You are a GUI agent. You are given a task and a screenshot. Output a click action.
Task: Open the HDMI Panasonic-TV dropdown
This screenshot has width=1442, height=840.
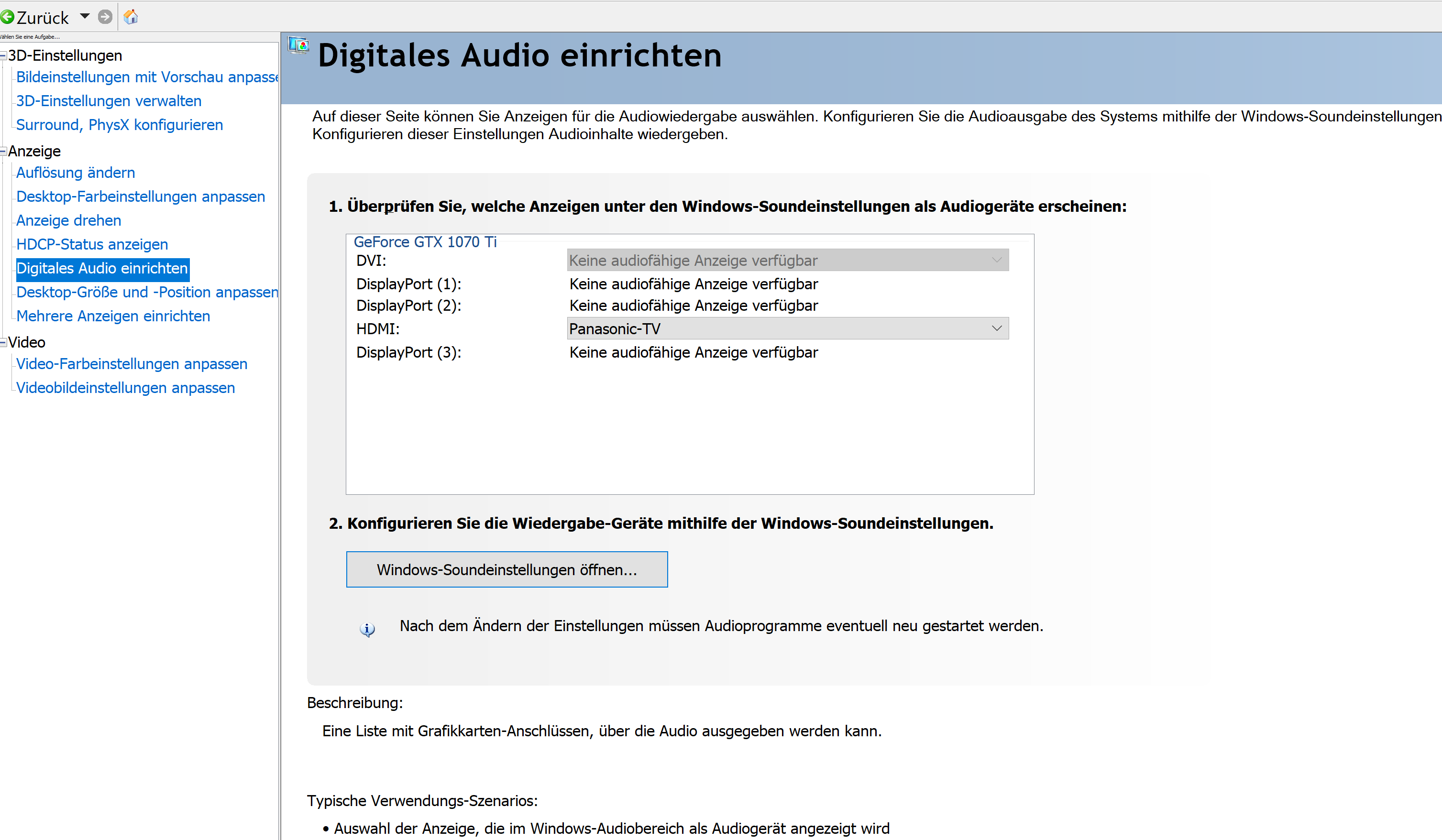[x=787, y=329]
